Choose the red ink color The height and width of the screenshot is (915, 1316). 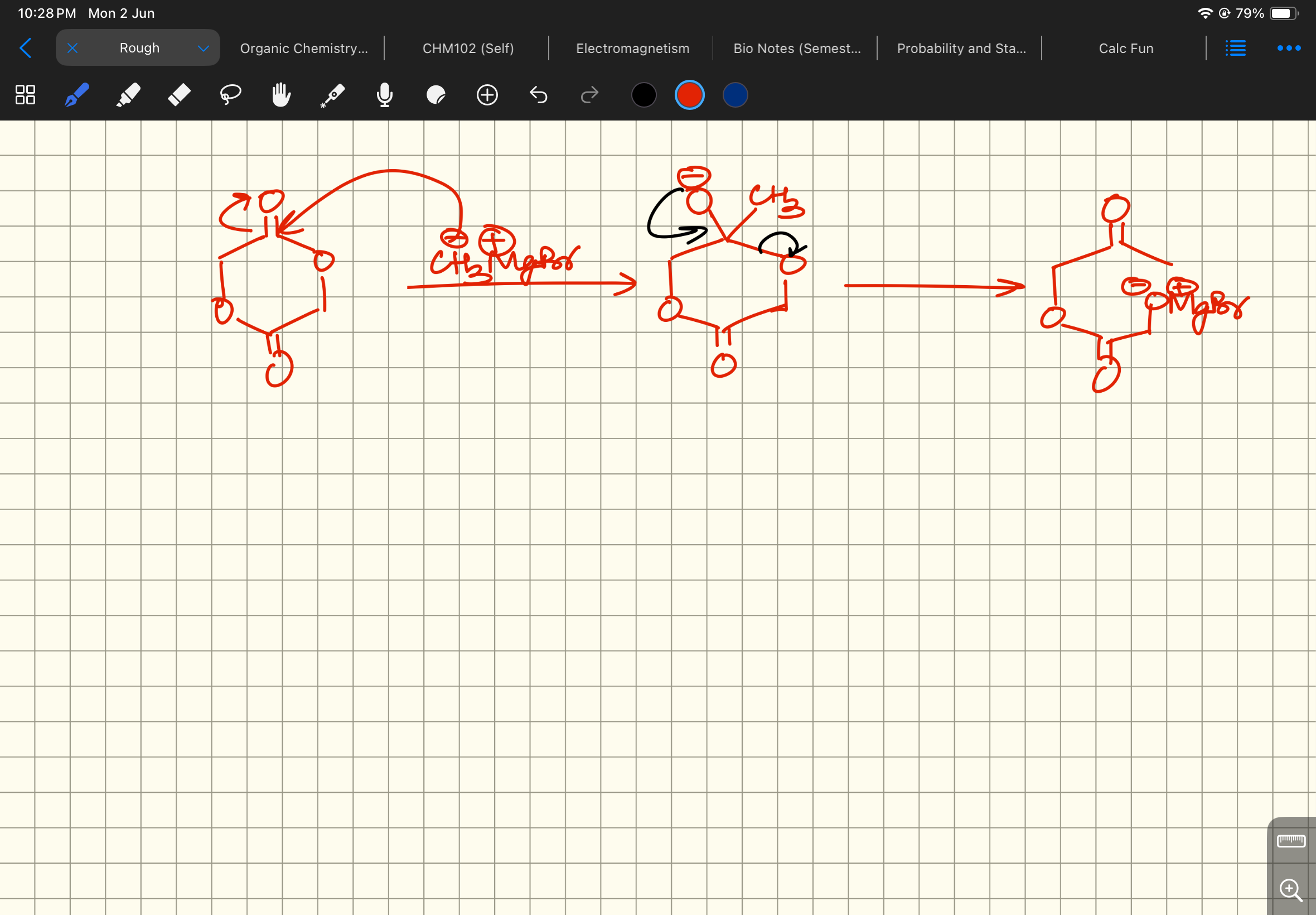click(x=689, y=95)
